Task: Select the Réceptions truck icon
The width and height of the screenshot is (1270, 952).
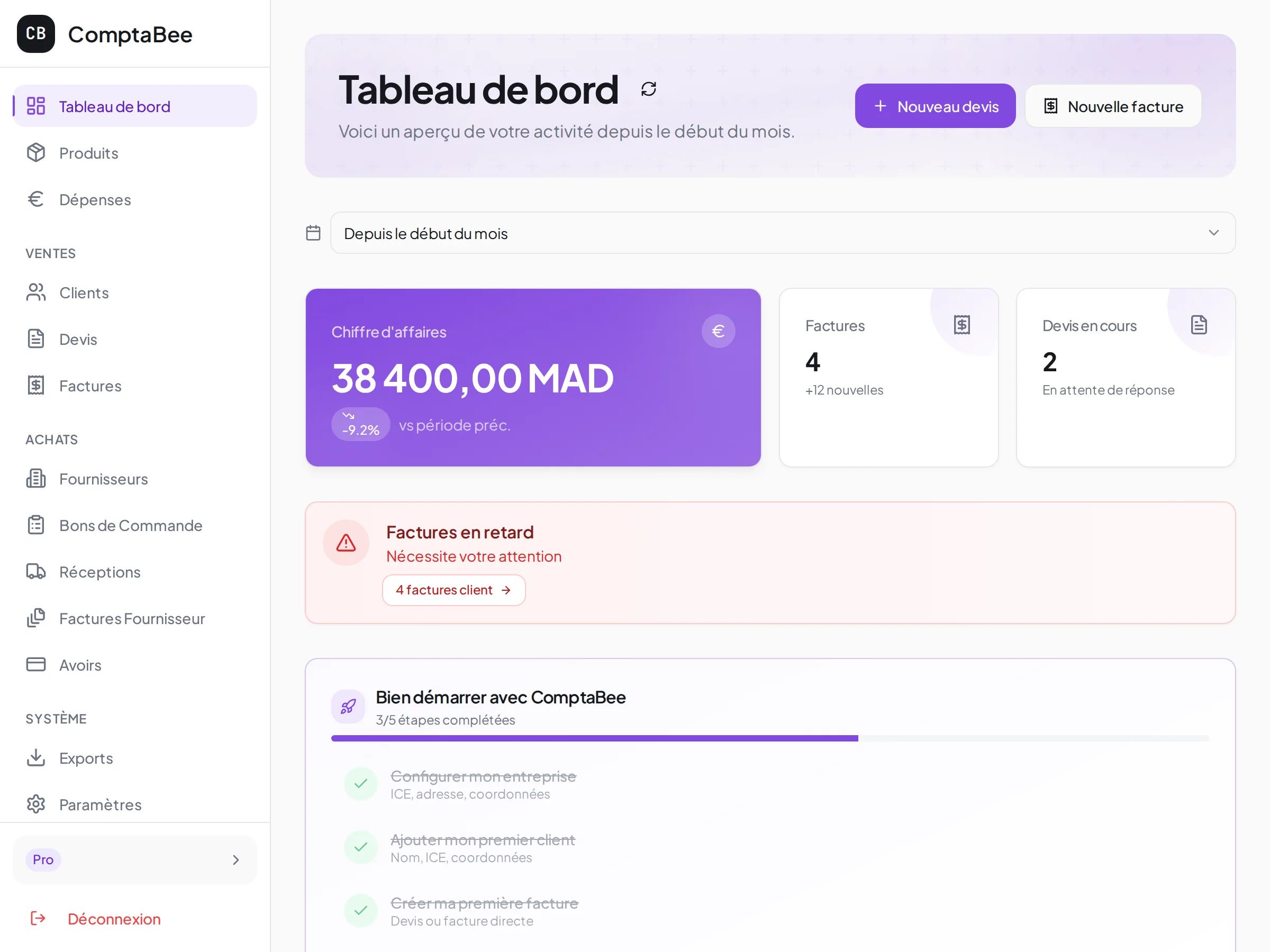Action: coord(35,572)
